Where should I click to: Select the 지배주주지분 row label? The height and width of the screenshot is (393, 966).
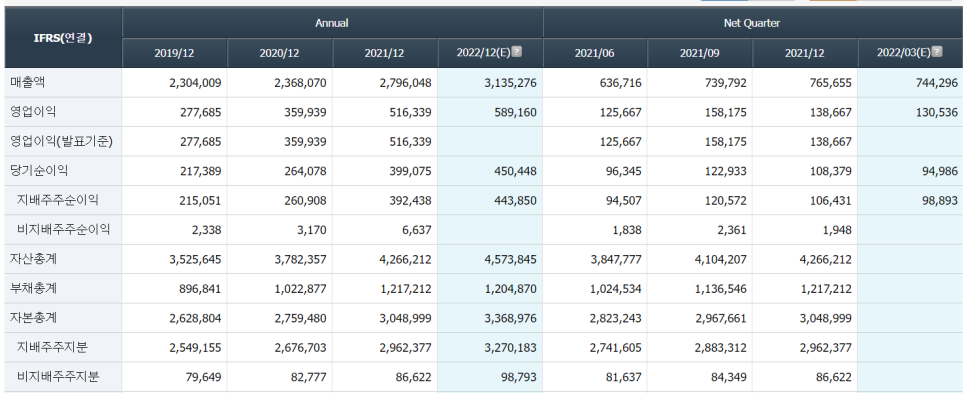52,347
